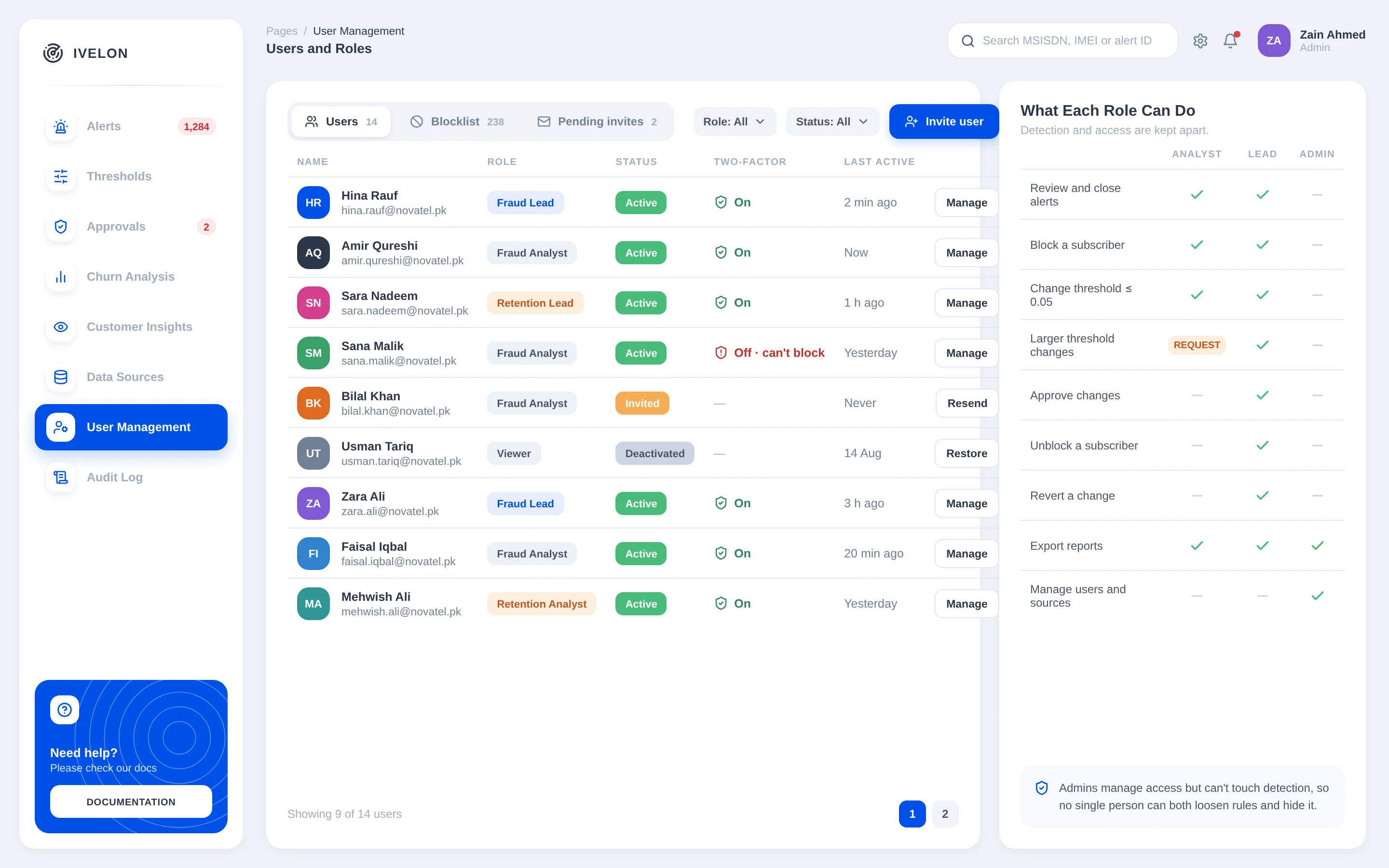Click the 1,284 alerts count badge
Image resolution: width=1389 pixels, height=868 pixels.
tap(196, 126)
